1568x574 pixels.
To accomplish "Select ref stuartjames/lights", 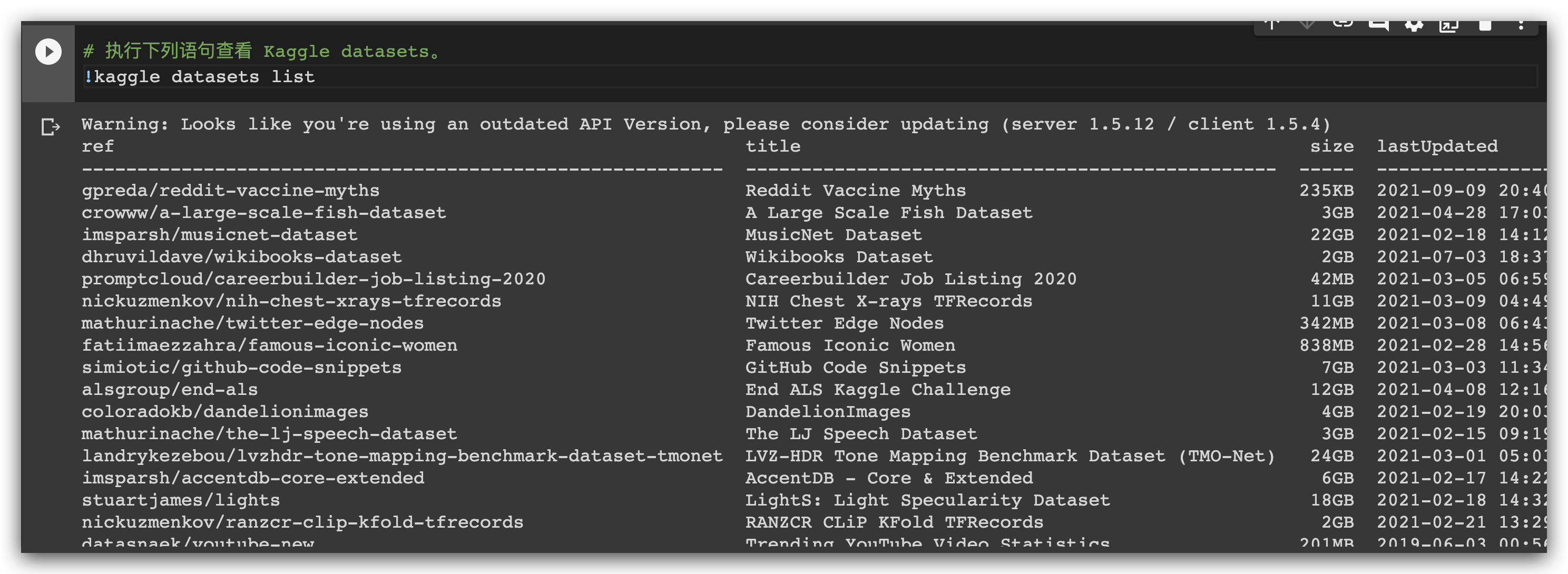I will pos(181,500).
